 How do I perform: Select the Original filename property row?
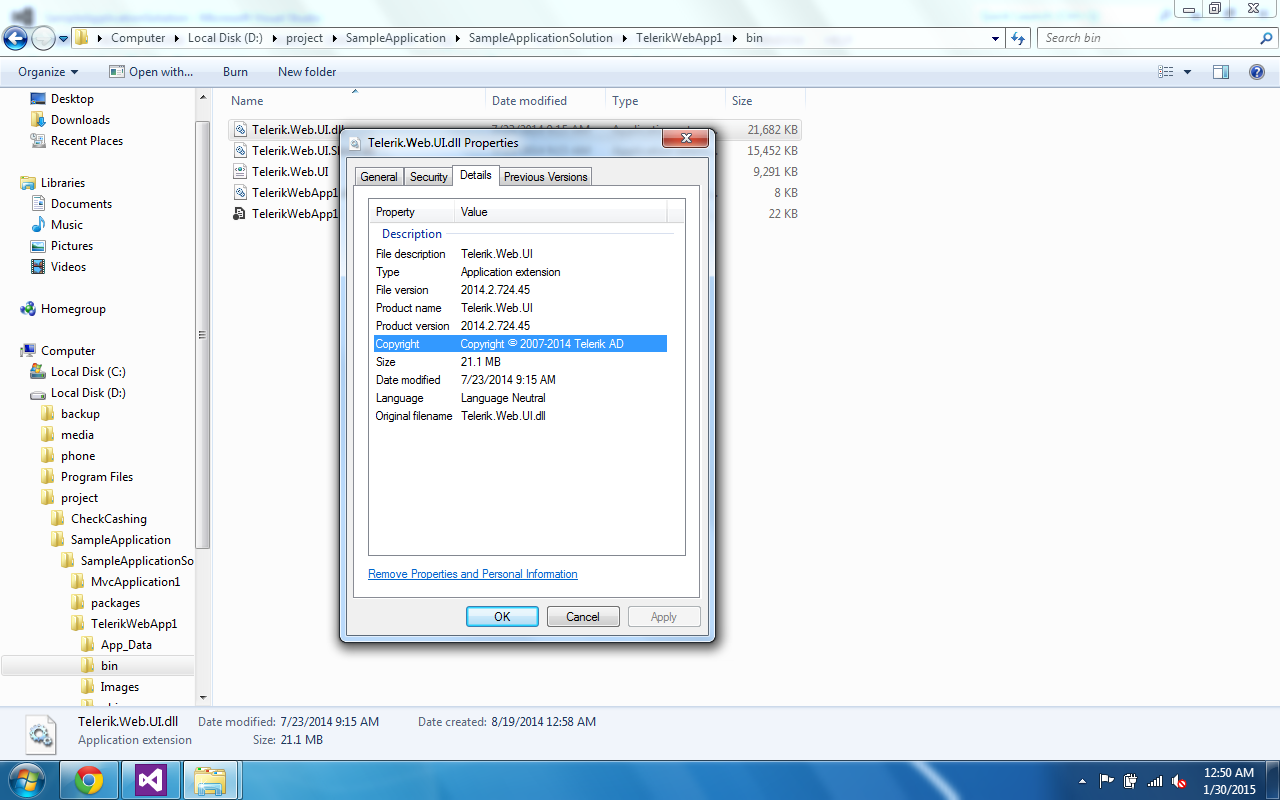pos(520,416)
